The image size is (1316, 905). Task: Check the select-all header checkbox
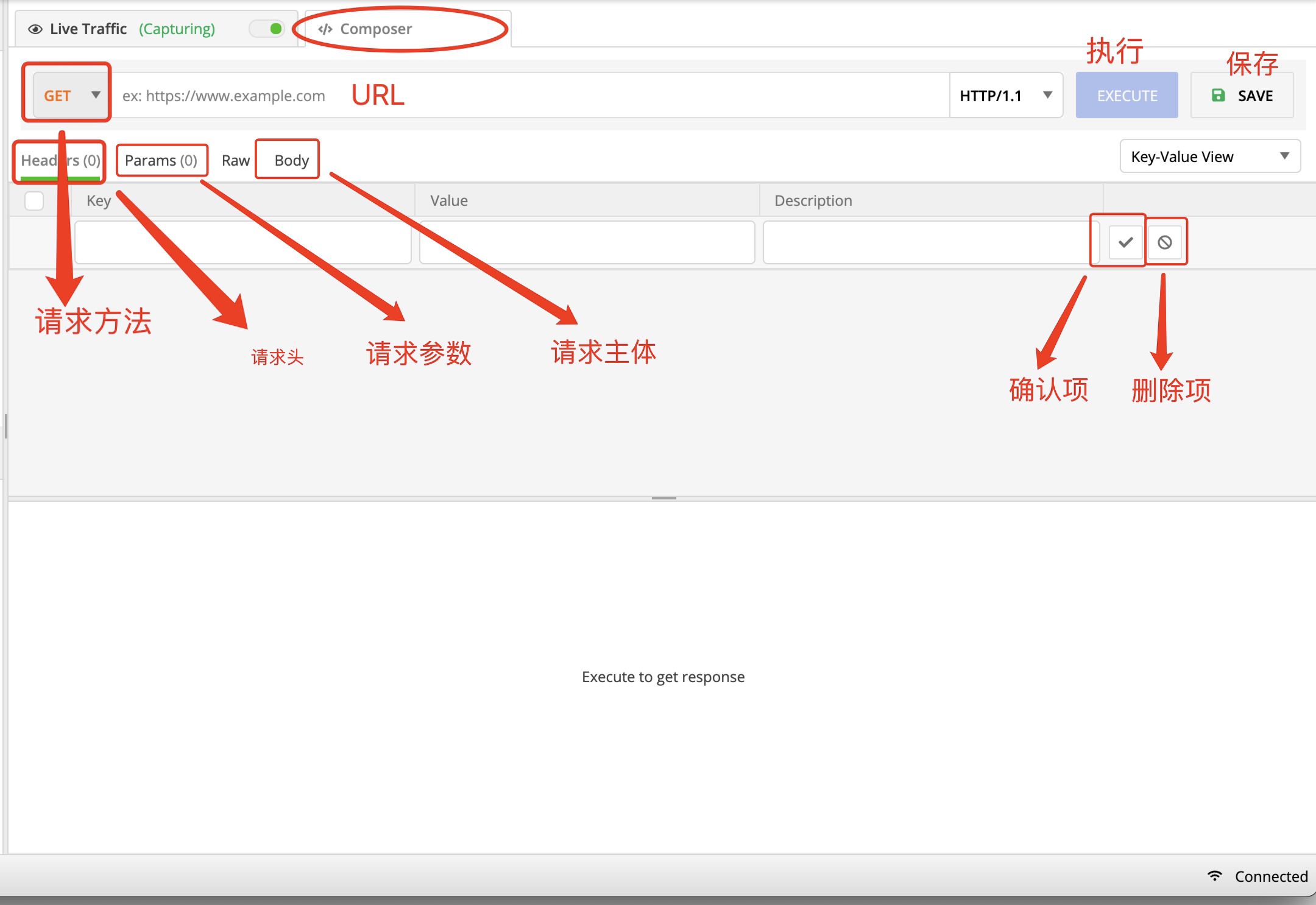tap(34, 200)
